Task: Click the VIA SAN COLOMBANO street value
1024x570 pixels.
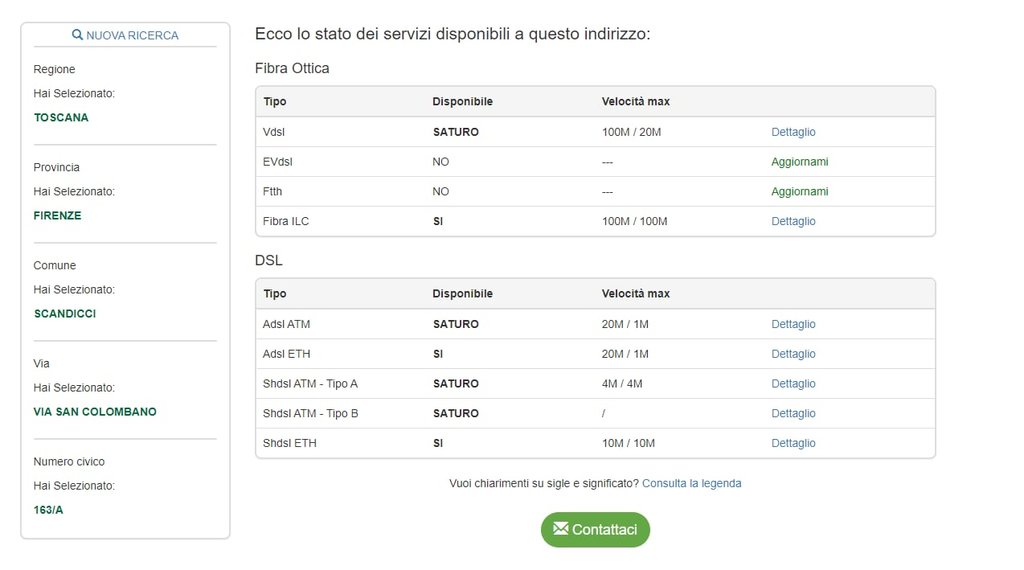Action: click(x=95, y=412)
